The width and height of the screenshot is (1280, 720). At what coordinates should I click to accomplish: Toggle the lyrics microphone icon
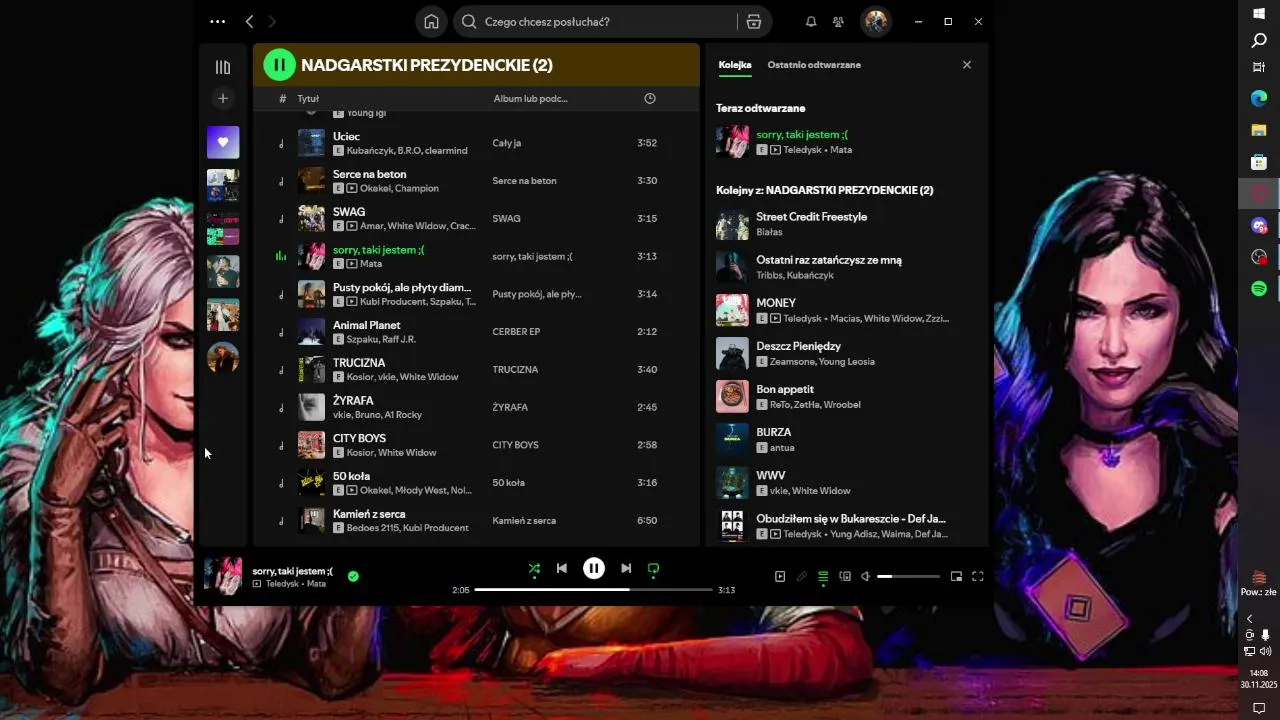(801, 576)
